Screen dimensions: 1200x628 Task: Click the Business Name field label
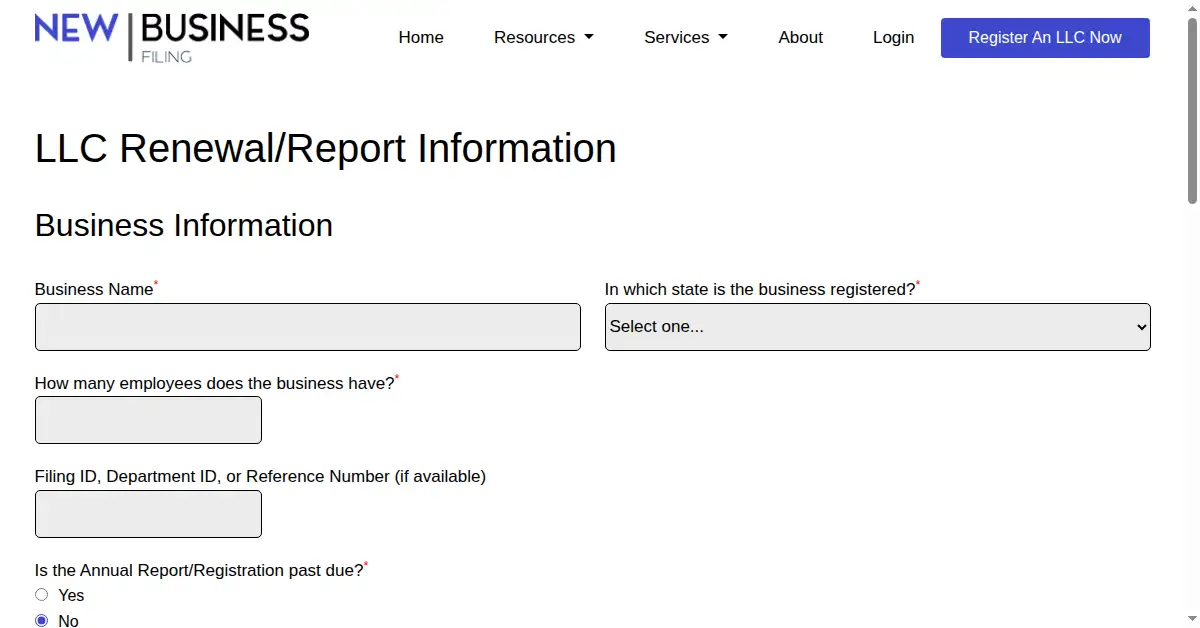coord(94,289)
